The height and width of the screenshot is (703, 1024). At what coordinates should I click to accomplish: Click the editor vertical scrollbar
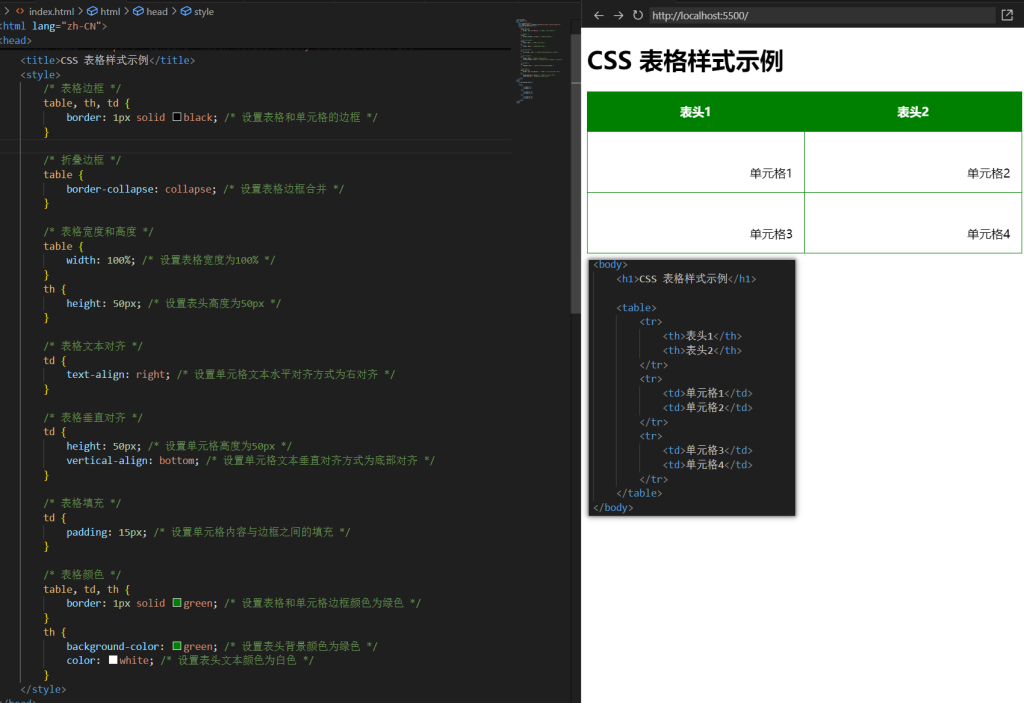[x=575, y=200]
